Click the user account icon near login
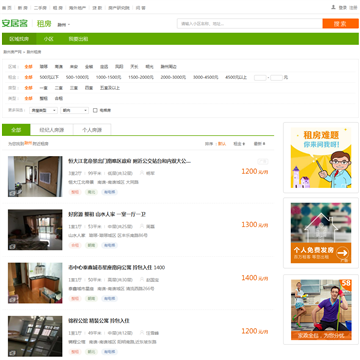 coord(333,7)
